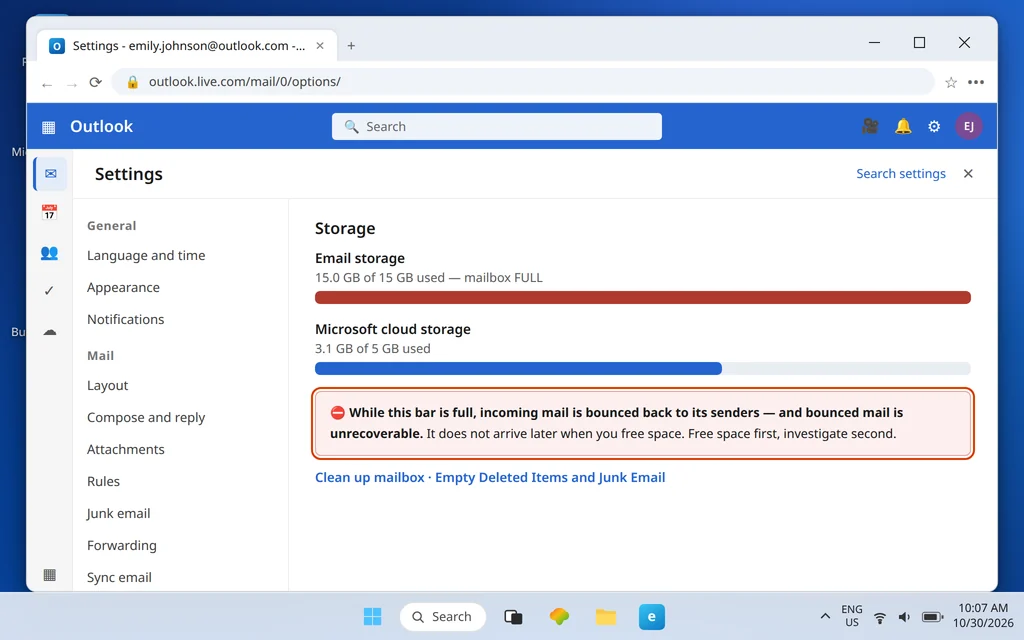Screen dimensions: 1024x640
Task: Open the browser three-dot menu
Action: 976,82
